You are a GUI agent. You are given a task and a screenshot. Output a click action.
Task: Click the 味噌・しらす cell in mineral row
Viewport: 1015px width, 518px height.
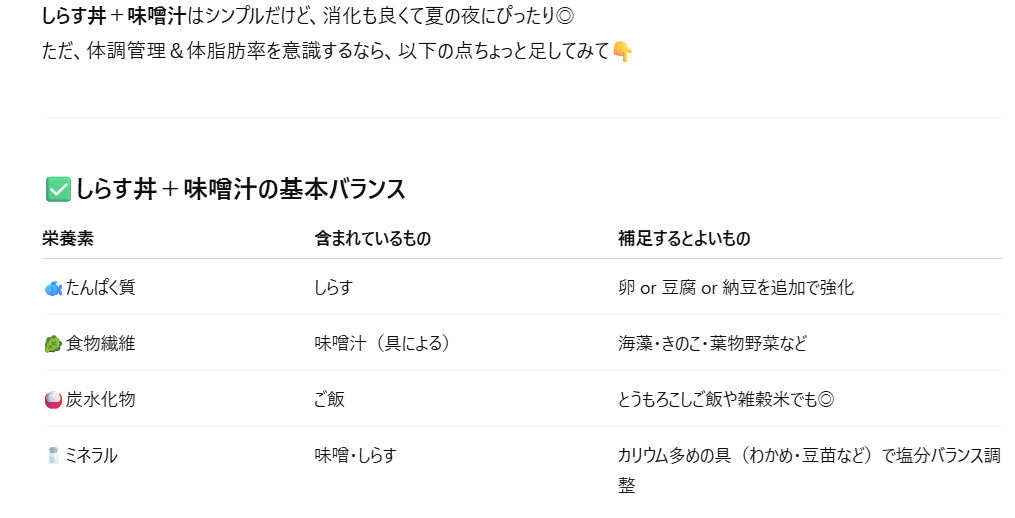355,455
